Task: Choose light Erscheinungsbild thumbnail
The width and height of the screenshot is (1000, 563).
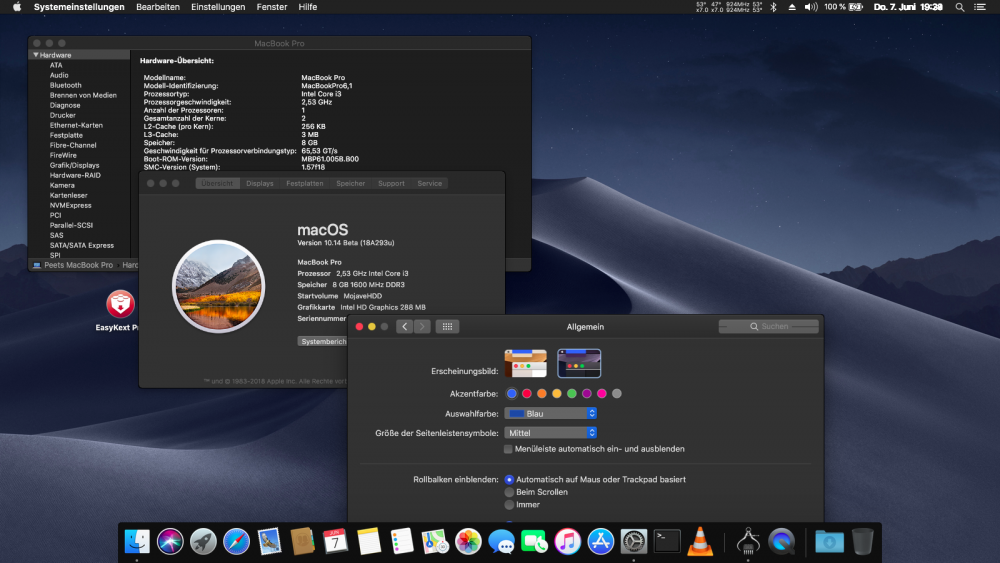Action: 526,363
